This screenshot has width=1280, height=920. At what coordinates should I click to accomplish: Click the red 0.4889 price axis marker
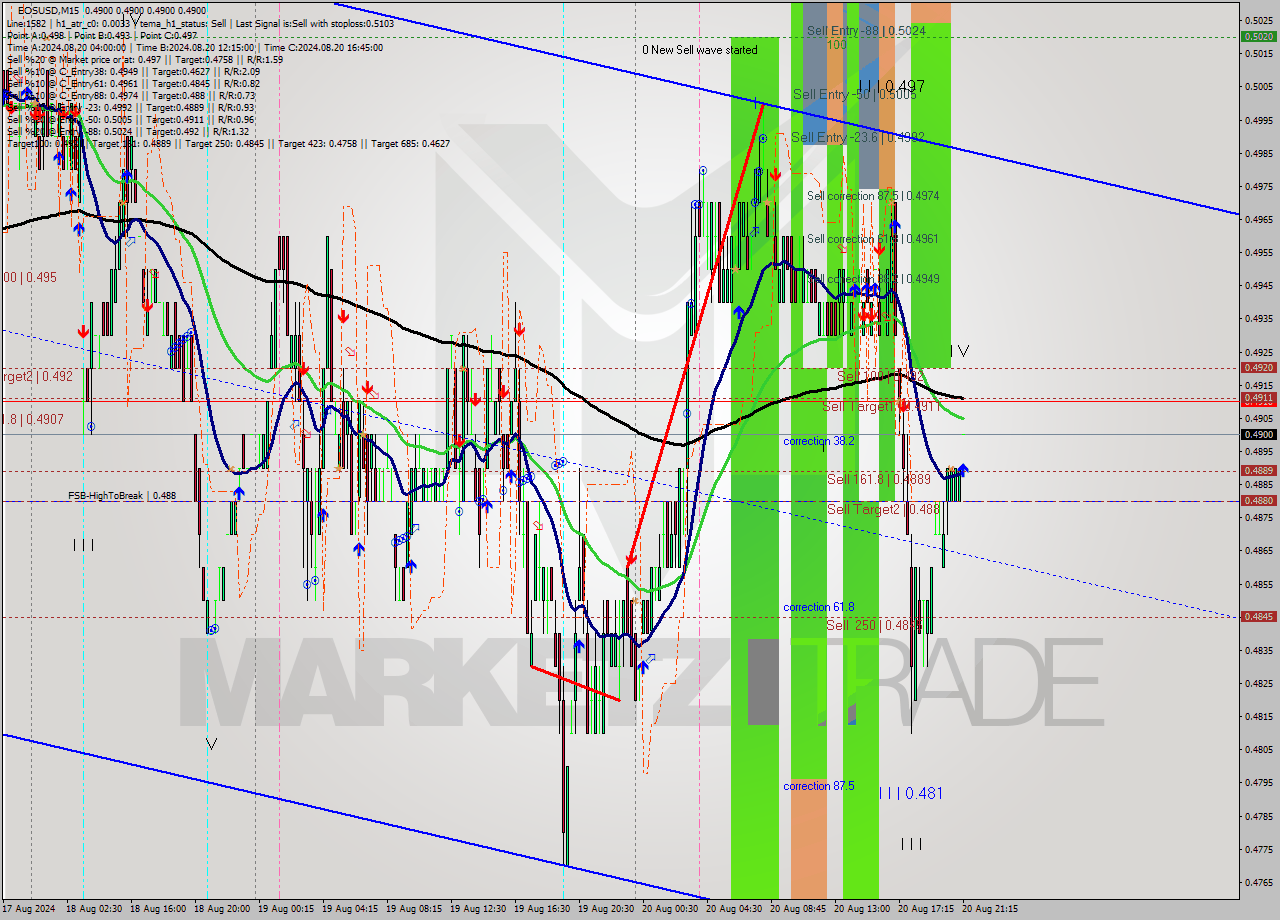click(x=1257, y=470)
